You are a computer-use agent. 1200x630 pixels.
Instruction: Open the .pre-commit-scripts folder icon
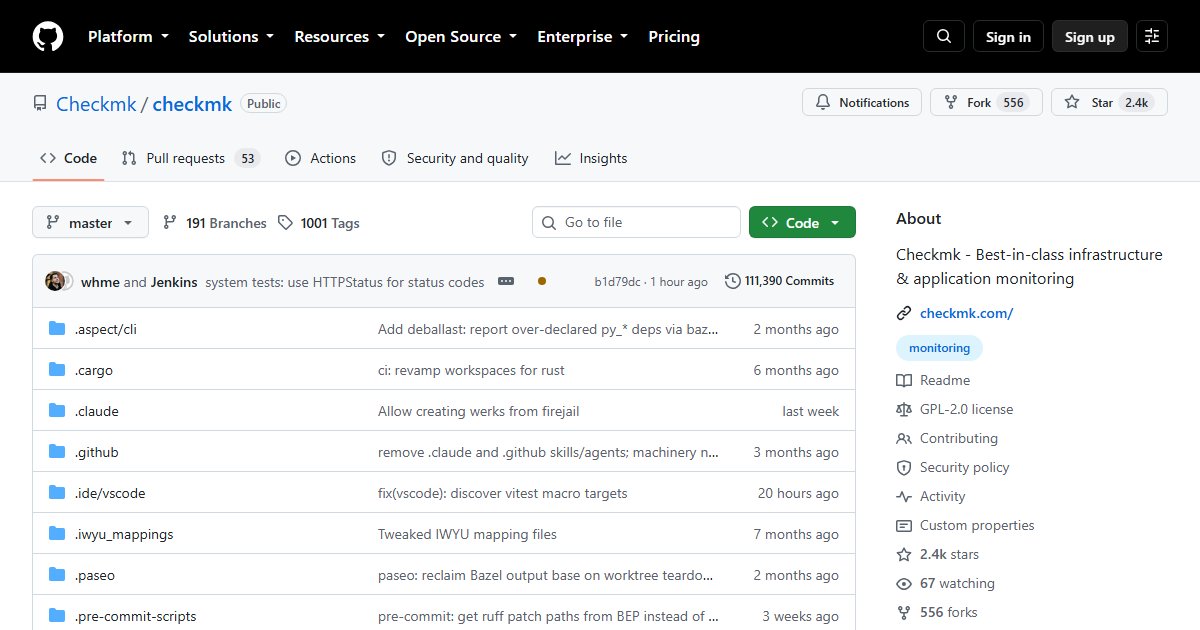[57, 616]
